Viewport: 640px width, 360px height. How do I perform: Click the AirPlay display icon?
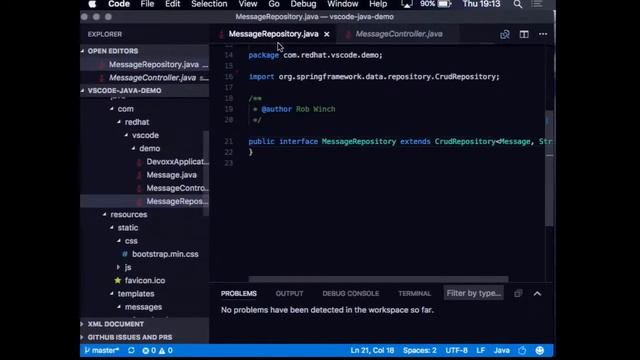(x=407, y=4)
